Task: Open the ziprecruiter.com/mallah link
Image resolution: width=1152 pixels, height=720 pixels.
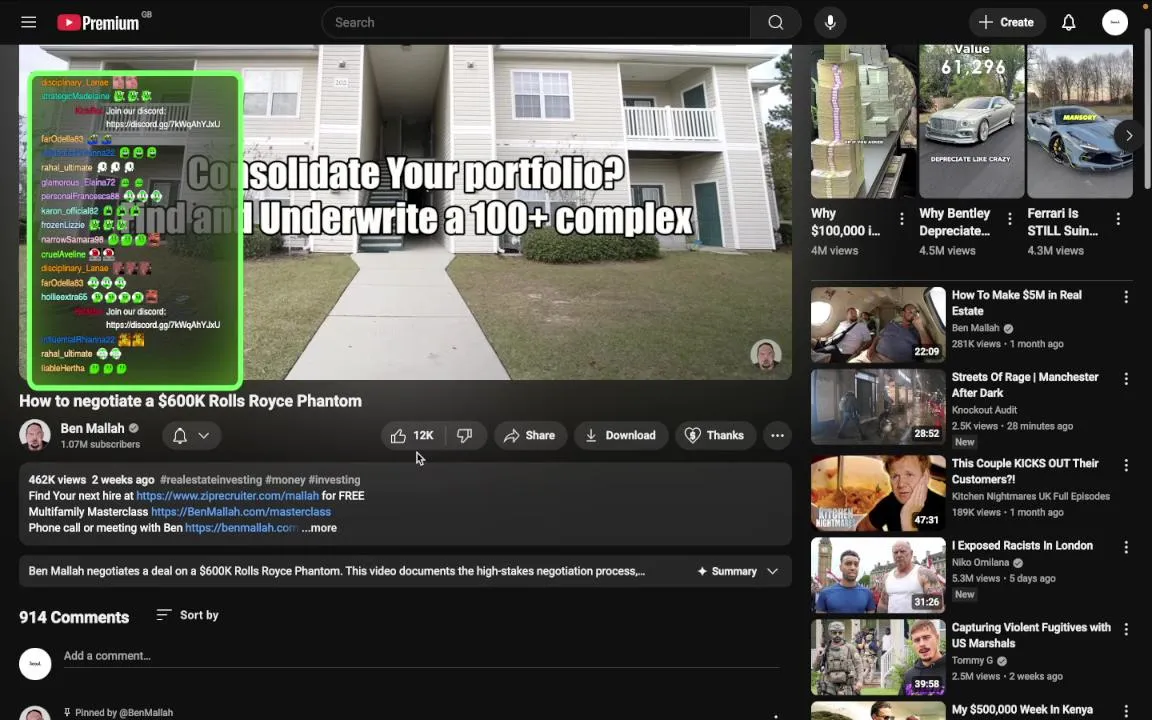Action: (228, 496)
